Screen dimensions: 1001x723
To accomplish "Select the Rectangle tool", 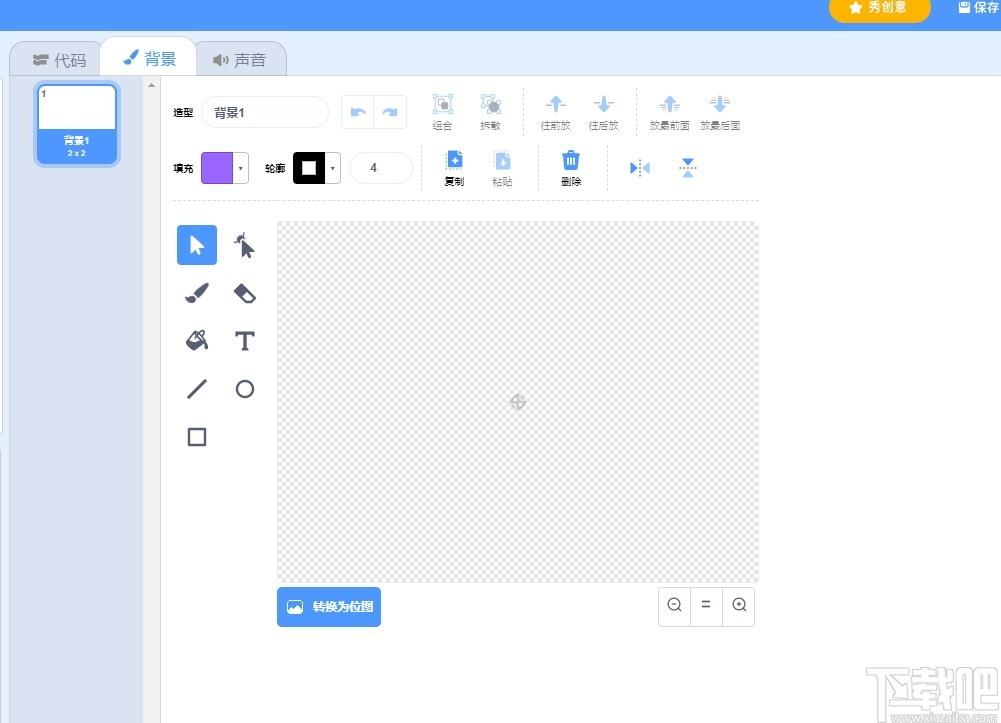I will pos(197,437).
